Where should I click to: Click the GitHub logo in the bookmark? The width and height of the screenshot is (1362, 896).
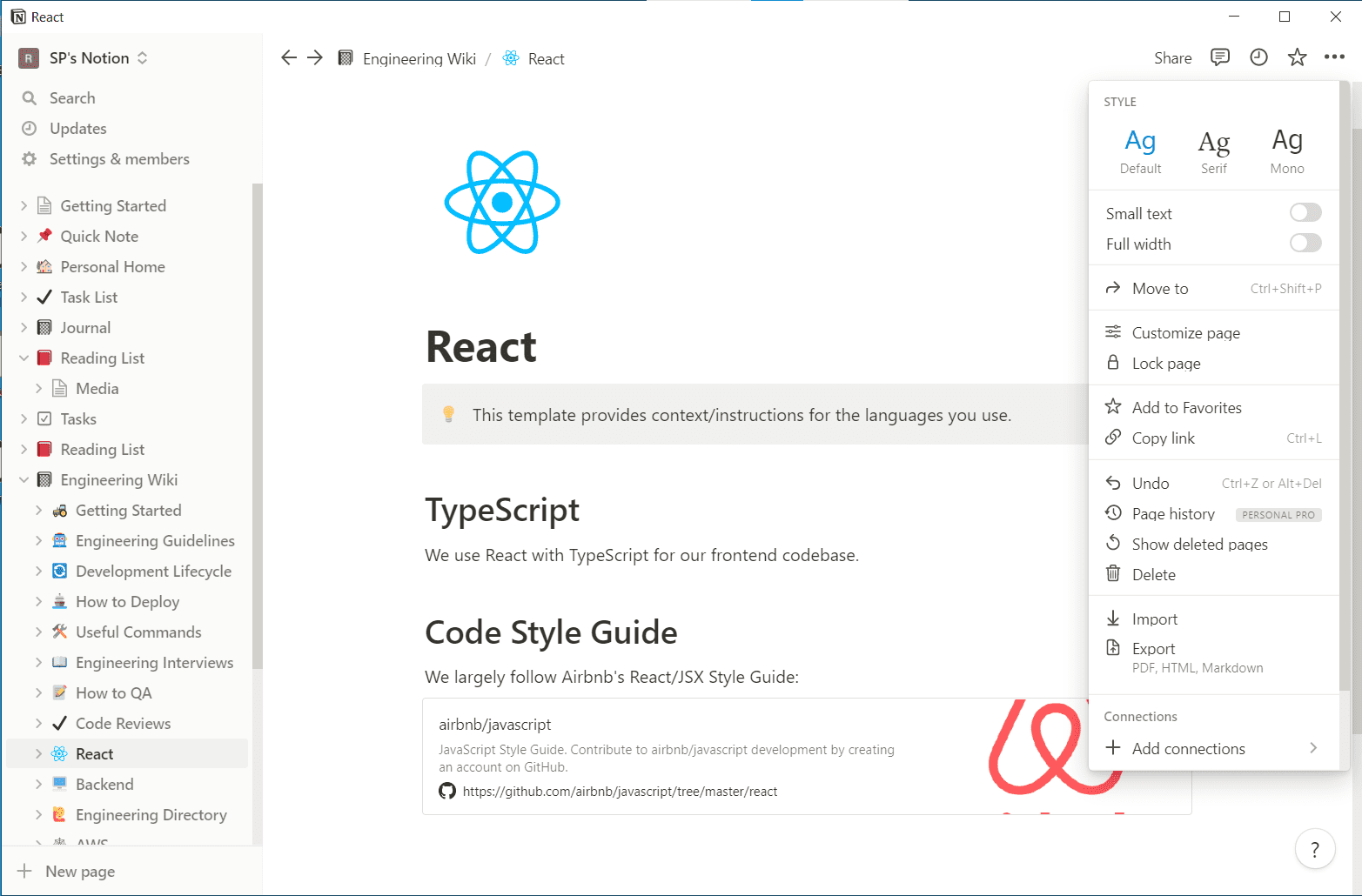(x=447, y=791)
